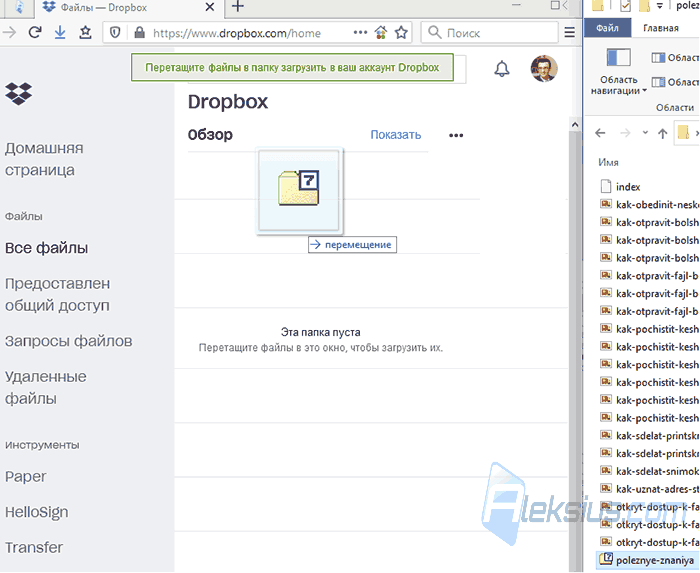Screen dimensions: 700x573
Task: Open the account avatar menu
Action: point(544,69)
